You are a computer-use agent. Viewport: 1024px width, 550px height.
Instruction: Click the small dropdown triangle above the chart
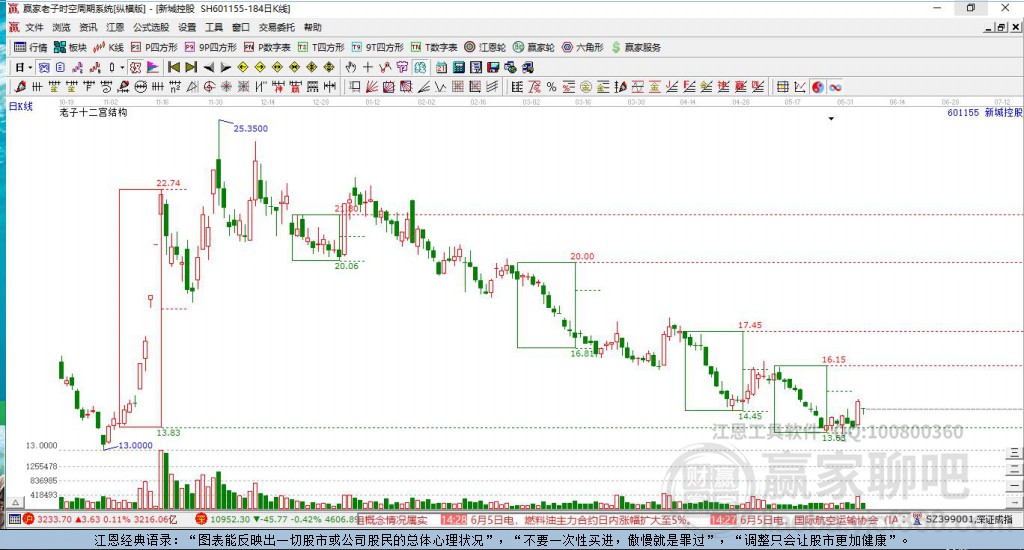coord(831,119)
